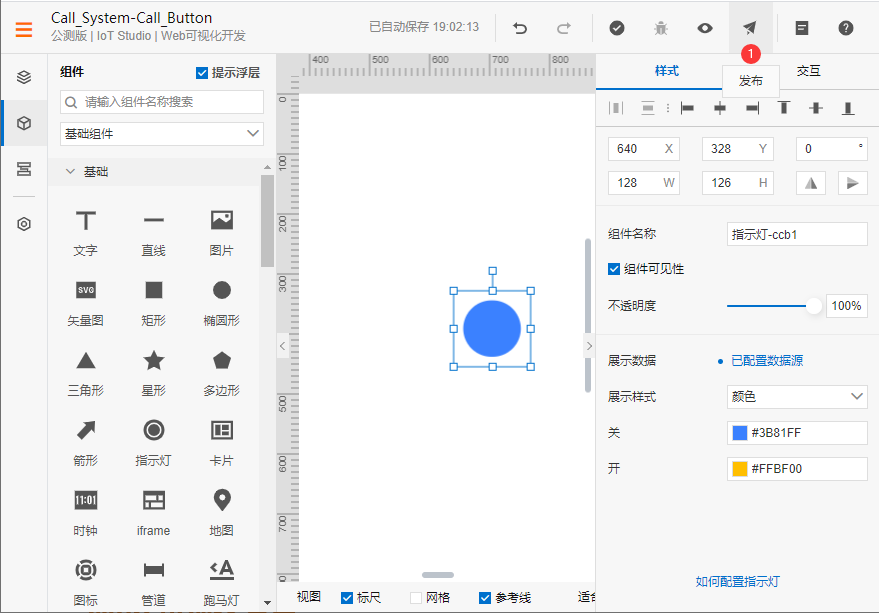Image resolution: width=879 pixels, height=613 pixels.
Task: Open the 展示样式 颜色 dropdown
Action: (x=797, y=397)
